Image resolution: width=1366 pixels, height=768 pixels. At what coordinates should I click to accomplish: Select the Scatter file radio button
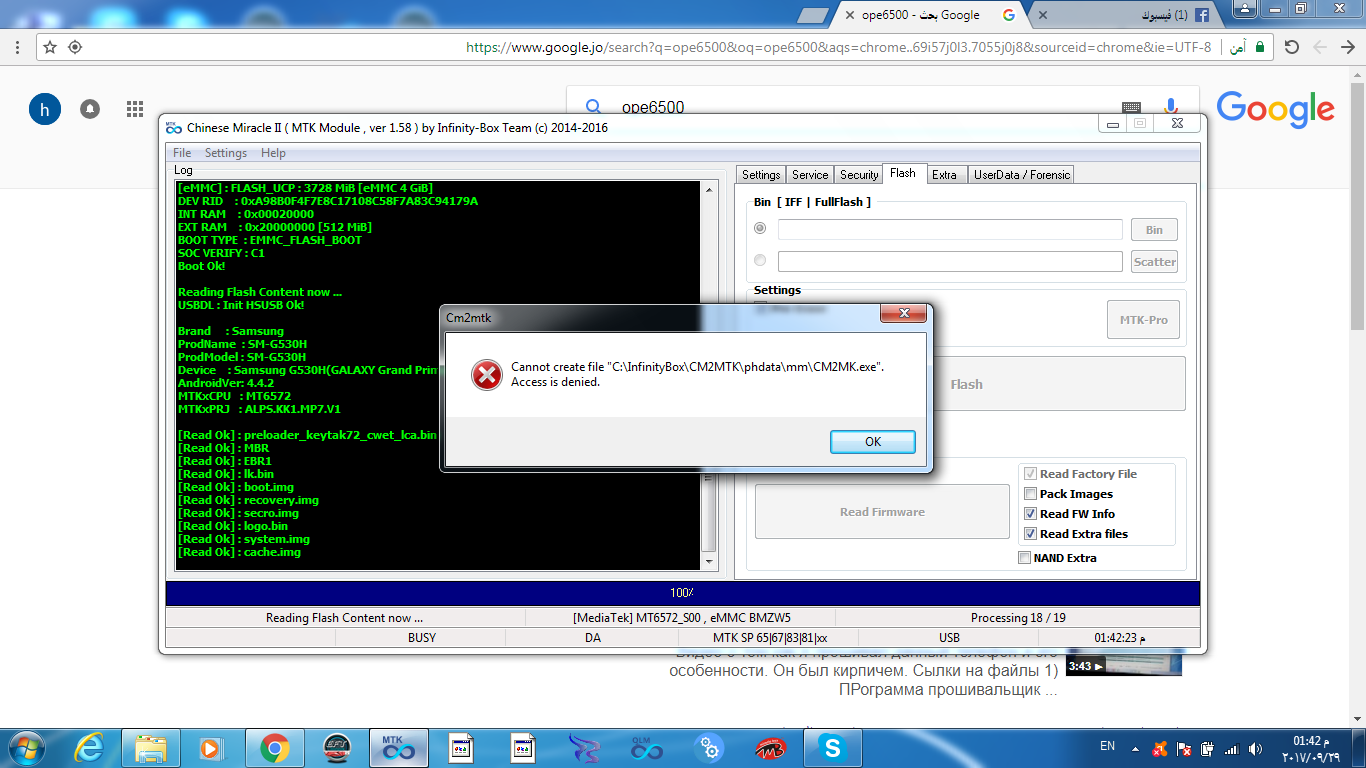click(x=760, y=260)
